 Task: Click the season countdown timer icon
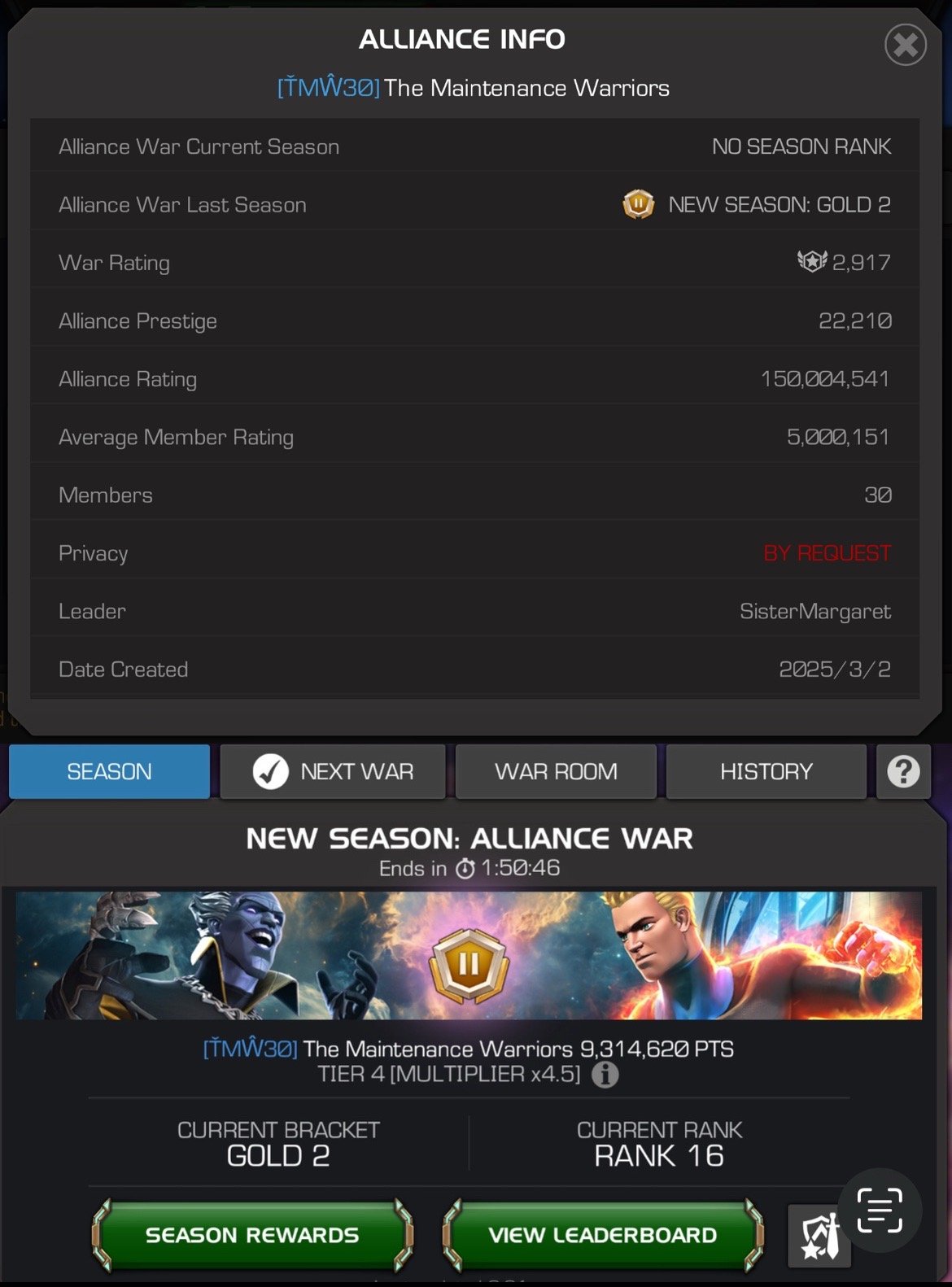point(465,869)
